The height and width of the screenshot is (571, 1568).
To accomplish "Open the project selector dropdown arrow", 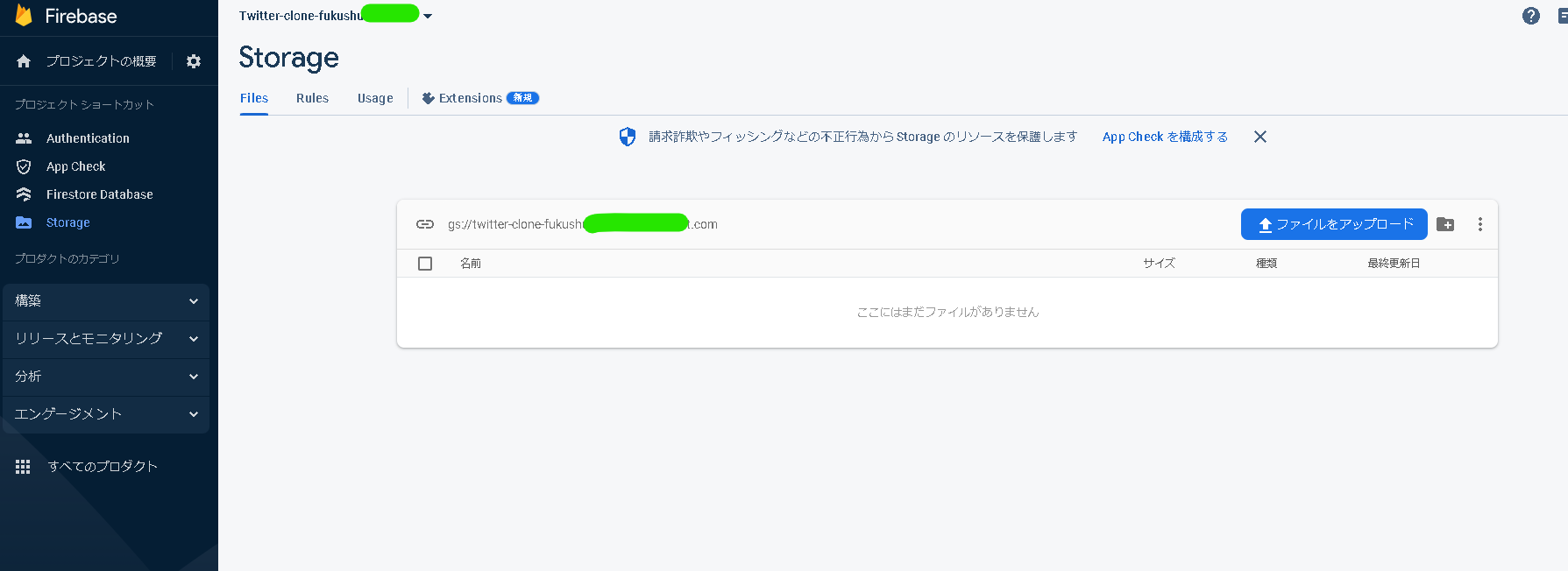I will click(x=428, y=16).
